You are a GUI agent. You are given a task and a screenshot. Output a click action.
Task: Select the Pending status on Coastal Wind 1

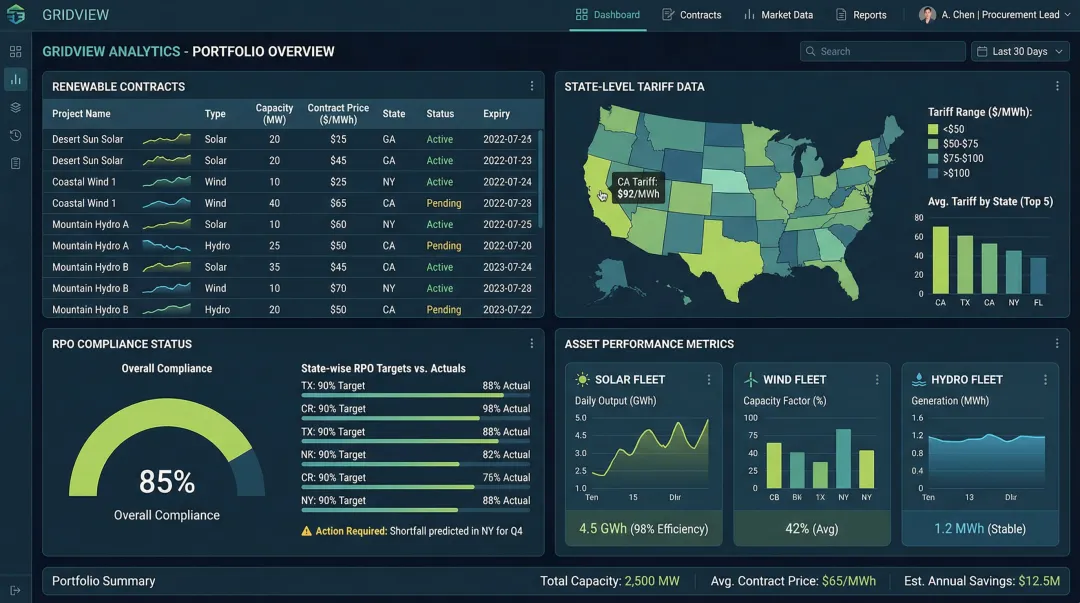442,202
